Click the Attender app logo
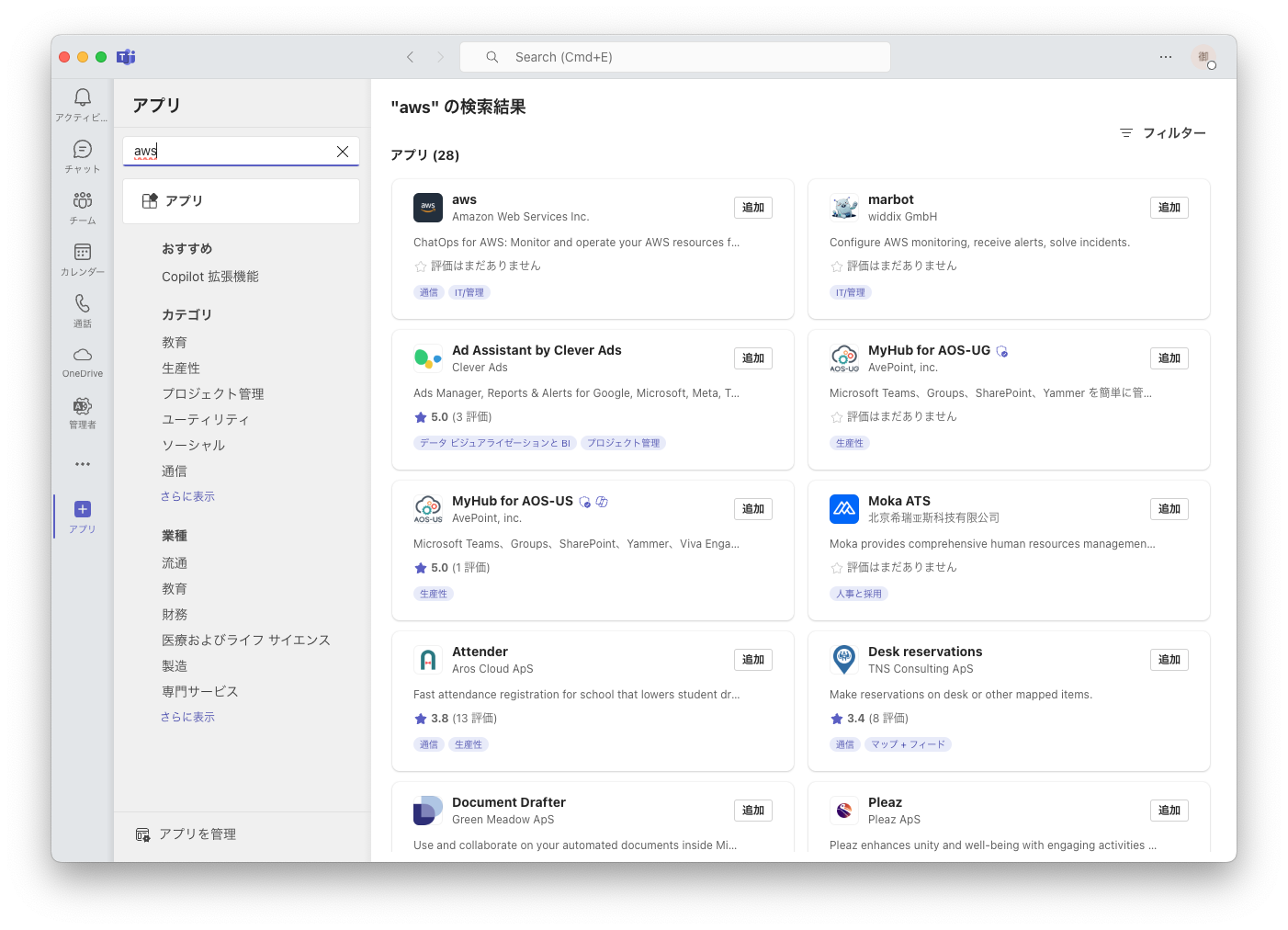This screenshot has height=930, width=1288. (x=428, y=660)
